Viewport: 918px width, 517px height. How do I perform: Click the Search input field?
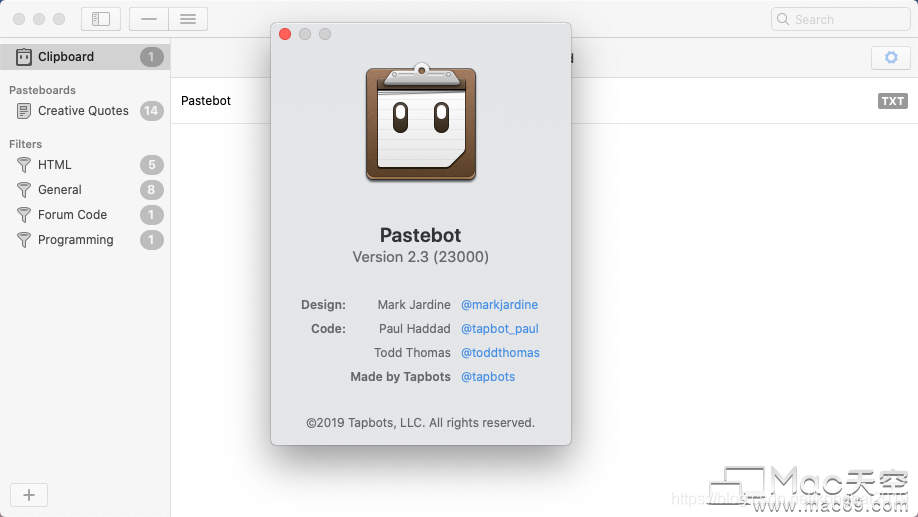click(x=841, y=19)
